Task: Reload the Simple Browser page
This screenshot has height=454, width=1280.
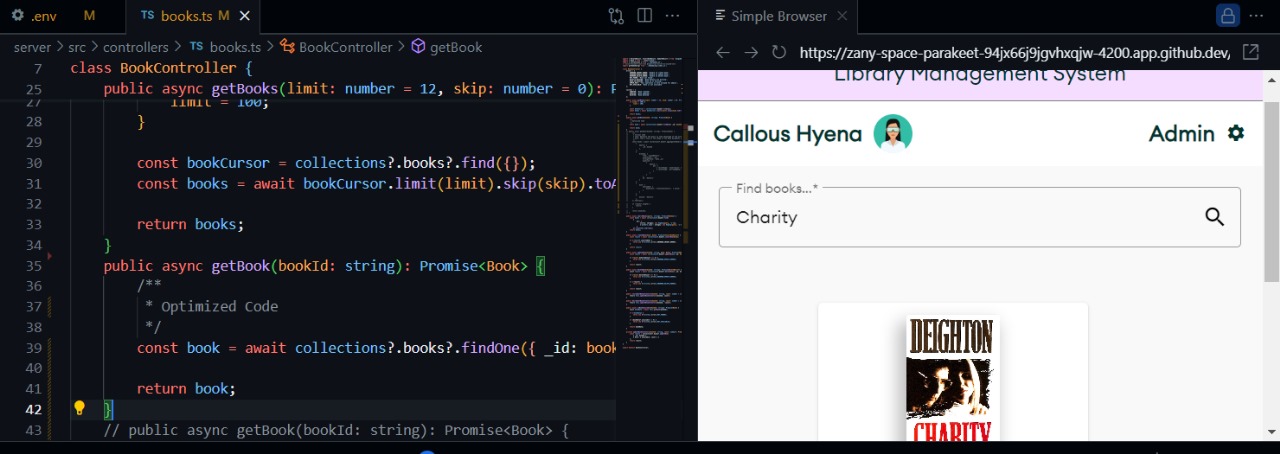Action: [779, 52]
